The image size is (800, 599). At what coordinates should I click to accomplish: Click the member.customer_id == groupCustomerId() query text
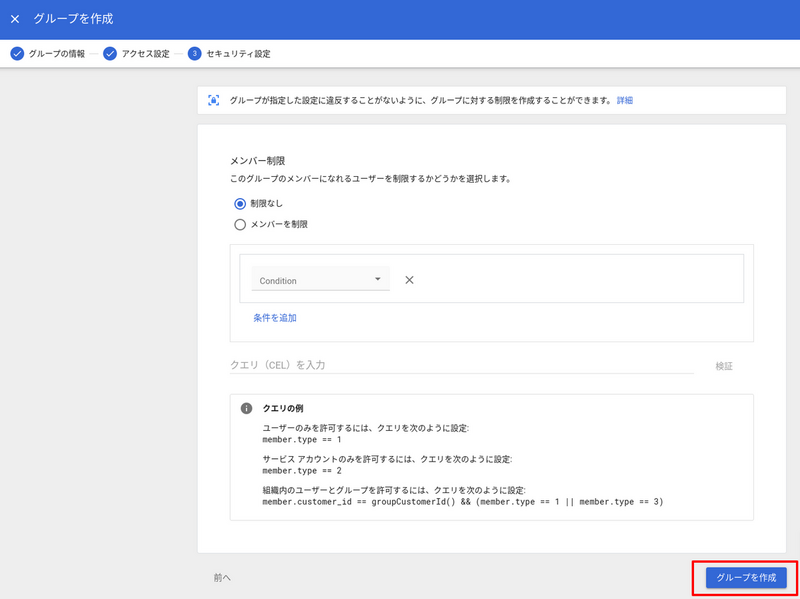click(x=462, y=502)
